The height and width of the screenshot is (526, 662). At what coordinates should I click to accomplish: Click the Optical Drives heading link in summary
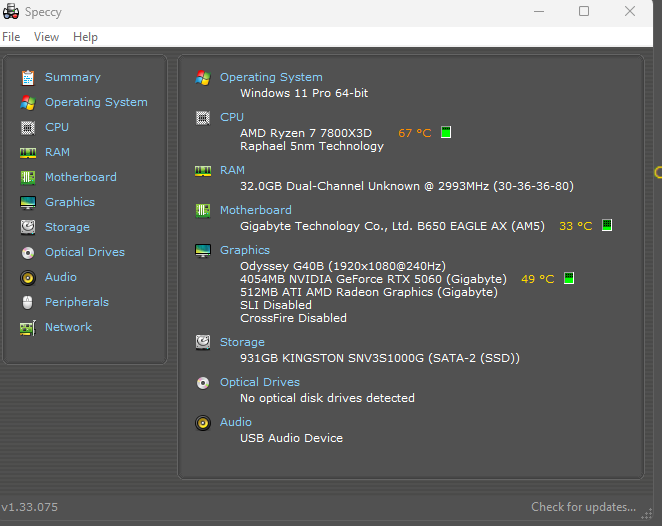tap(260, 382)
